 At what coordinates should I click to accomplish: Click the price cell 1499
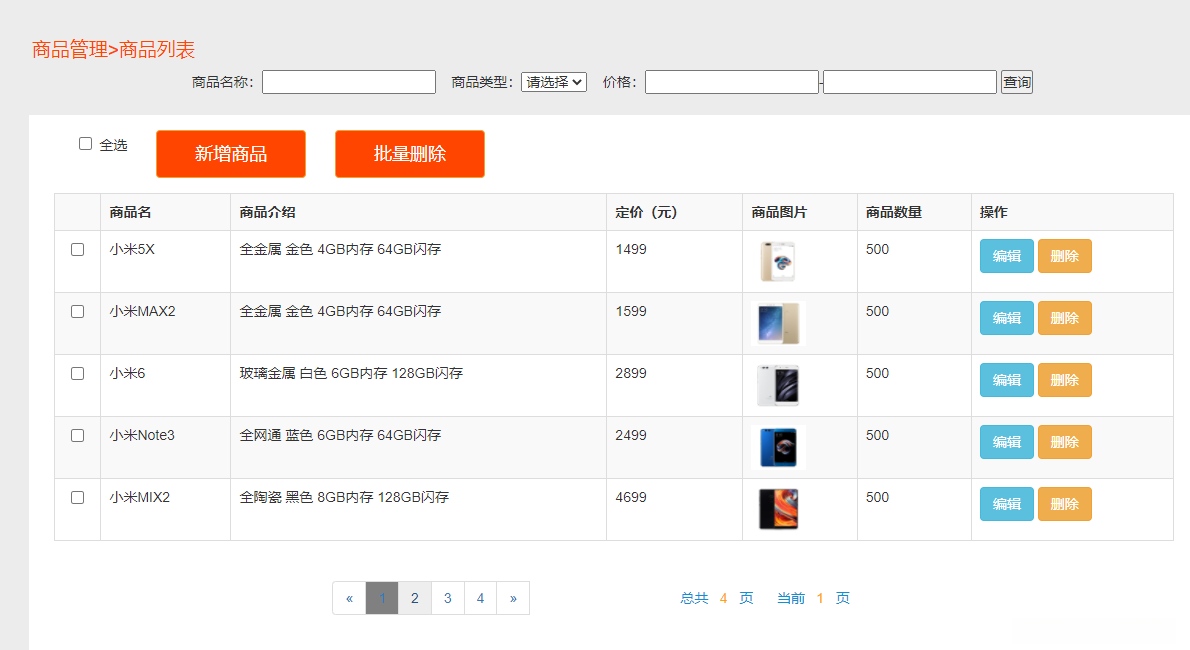coord(631,249)
